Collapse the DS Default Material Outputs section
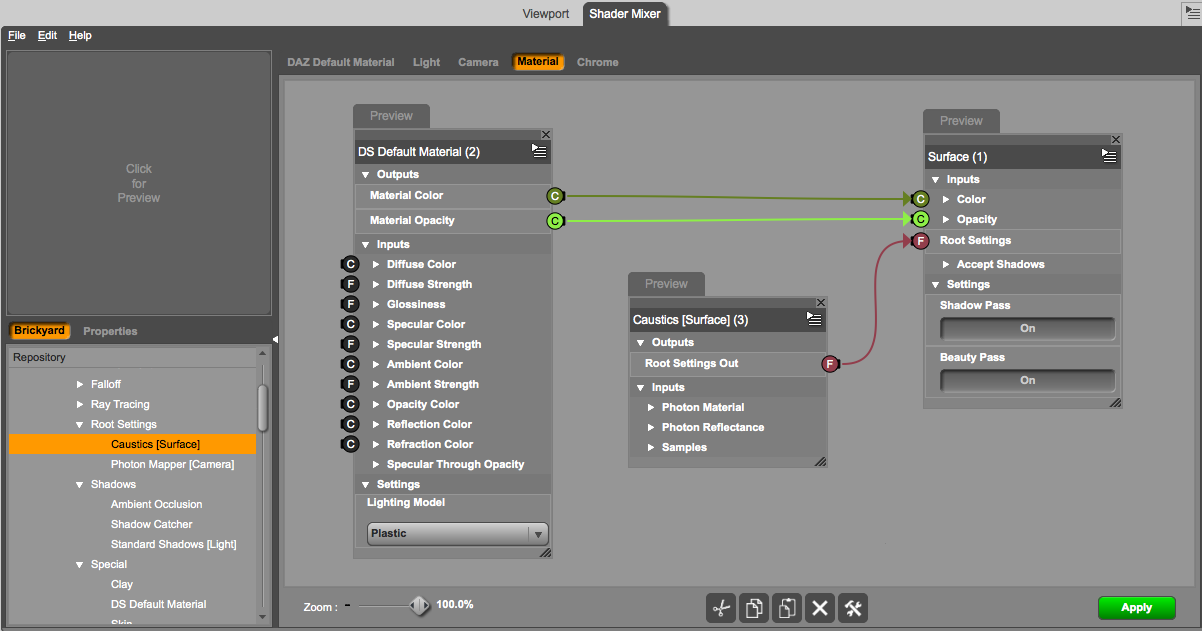The width and height of the screenshot is (1202, 631). pyautogui.click(x=366, y=174)
